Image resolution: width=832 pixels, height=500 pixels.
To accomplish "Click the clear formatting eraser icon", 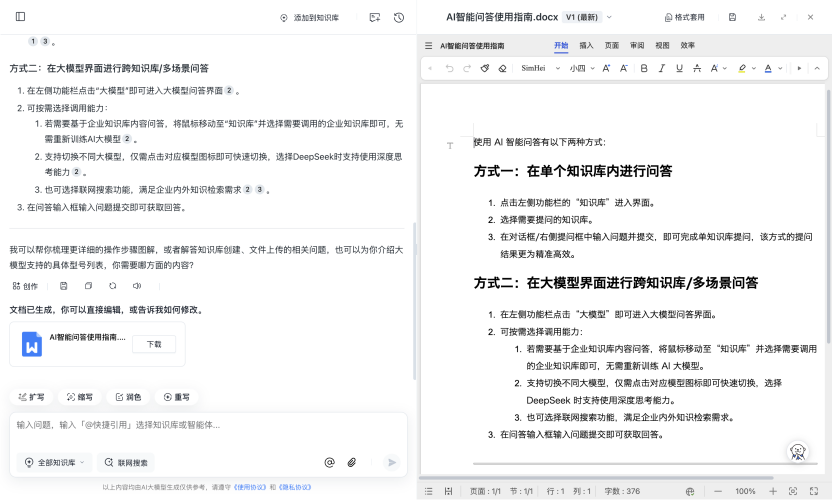I will [x=502, y=68].
